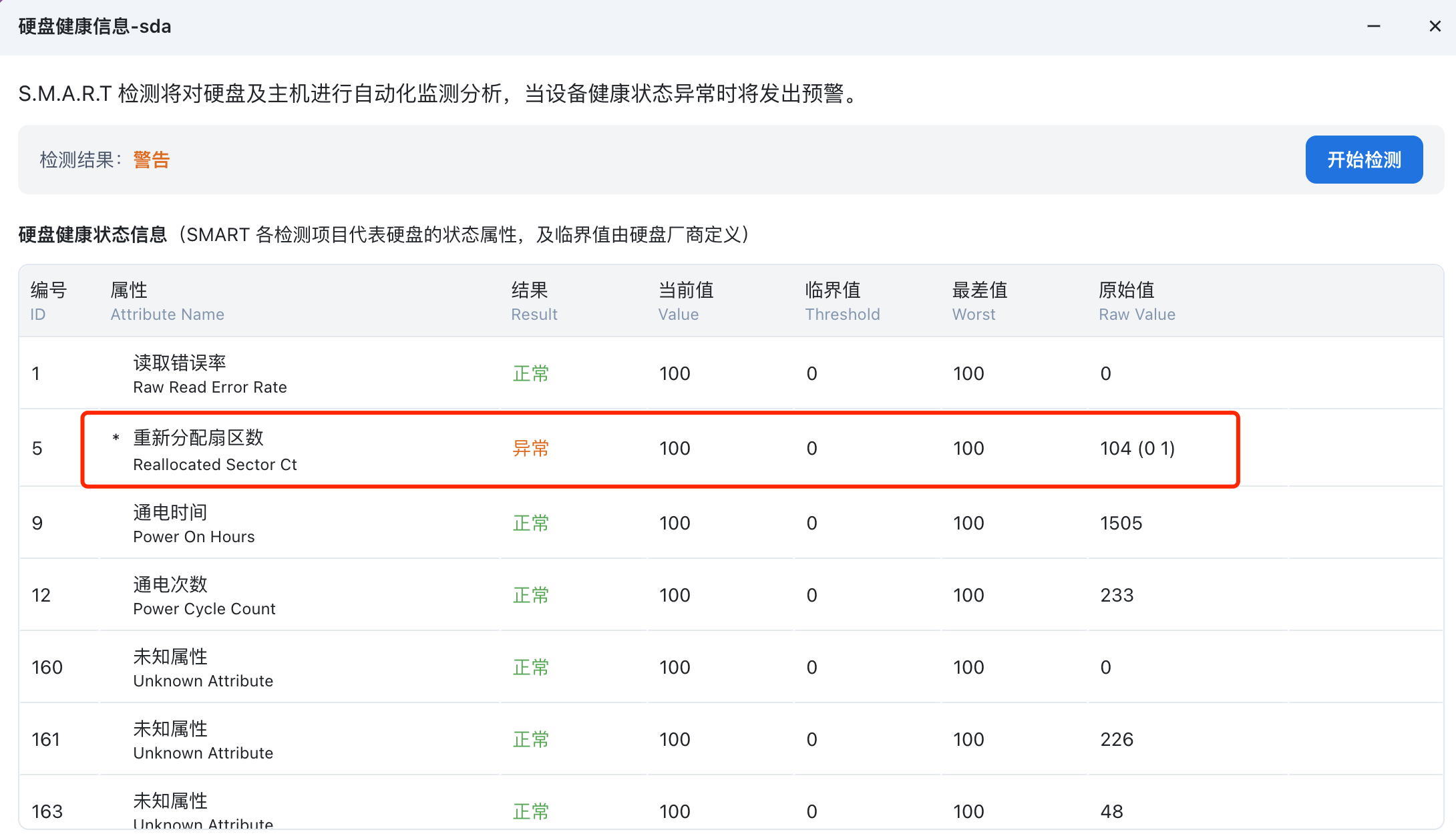Click raw value 226
This screenshot has height=840, width=1456.
[1117, 739]
